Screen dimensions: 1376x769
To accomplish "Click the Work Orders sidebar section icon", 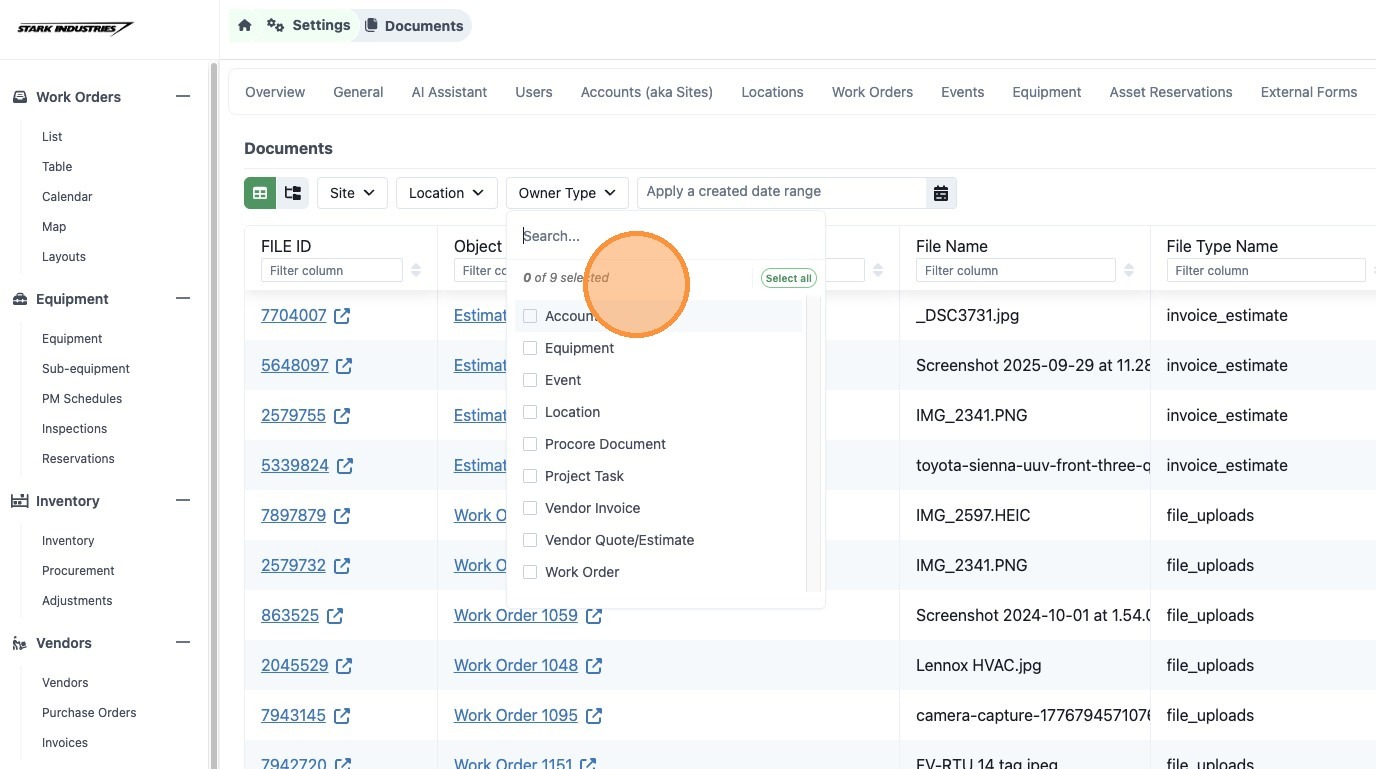I will 19,97.
